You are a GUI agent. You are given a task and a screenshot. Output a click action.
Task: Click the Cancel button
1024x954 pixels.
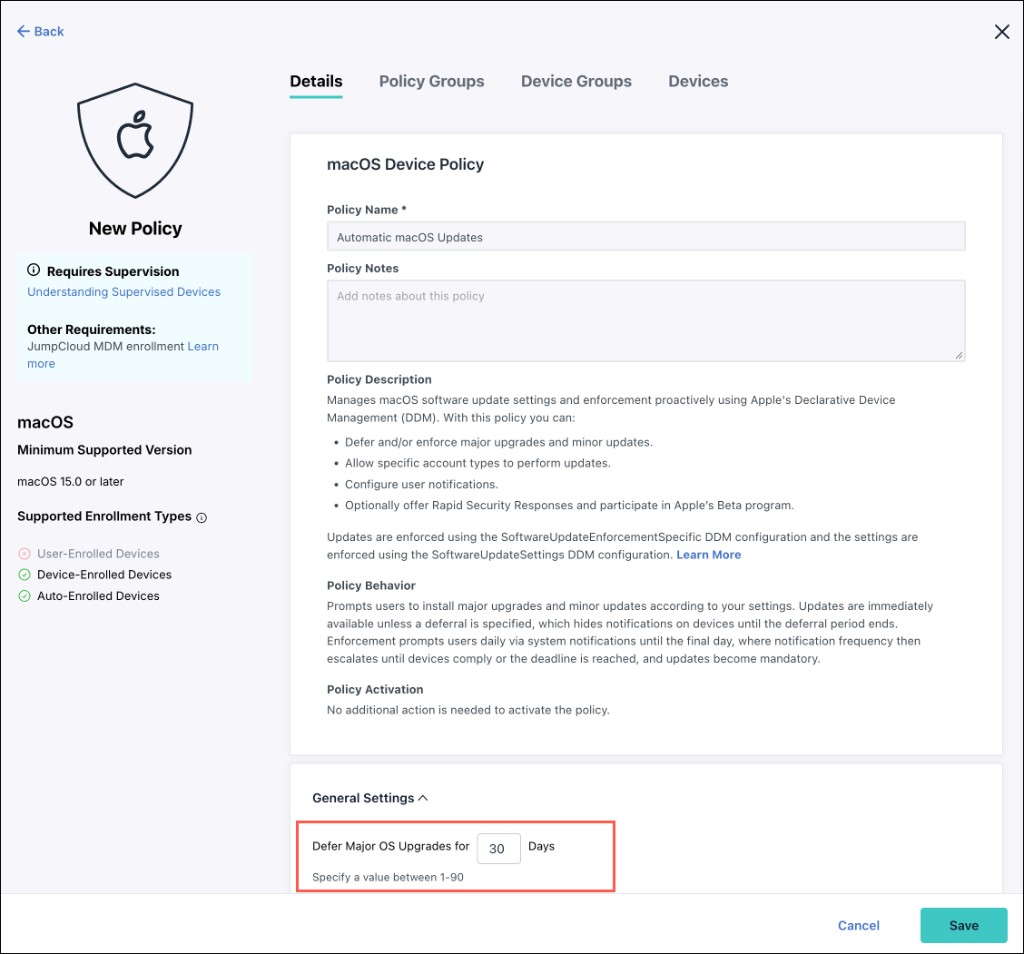tap(858, 925)
